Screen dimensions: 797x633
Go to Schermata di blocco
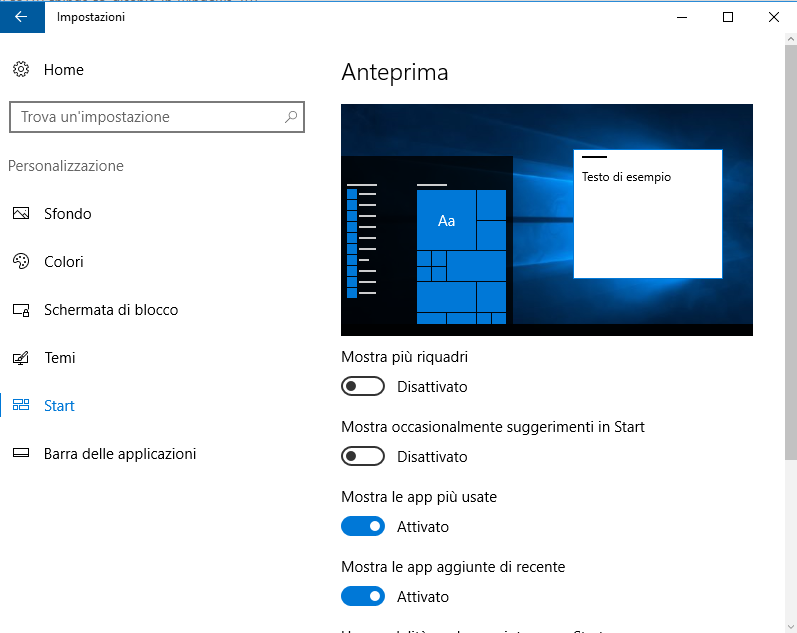pyautogui.click(x=111, y=310)
